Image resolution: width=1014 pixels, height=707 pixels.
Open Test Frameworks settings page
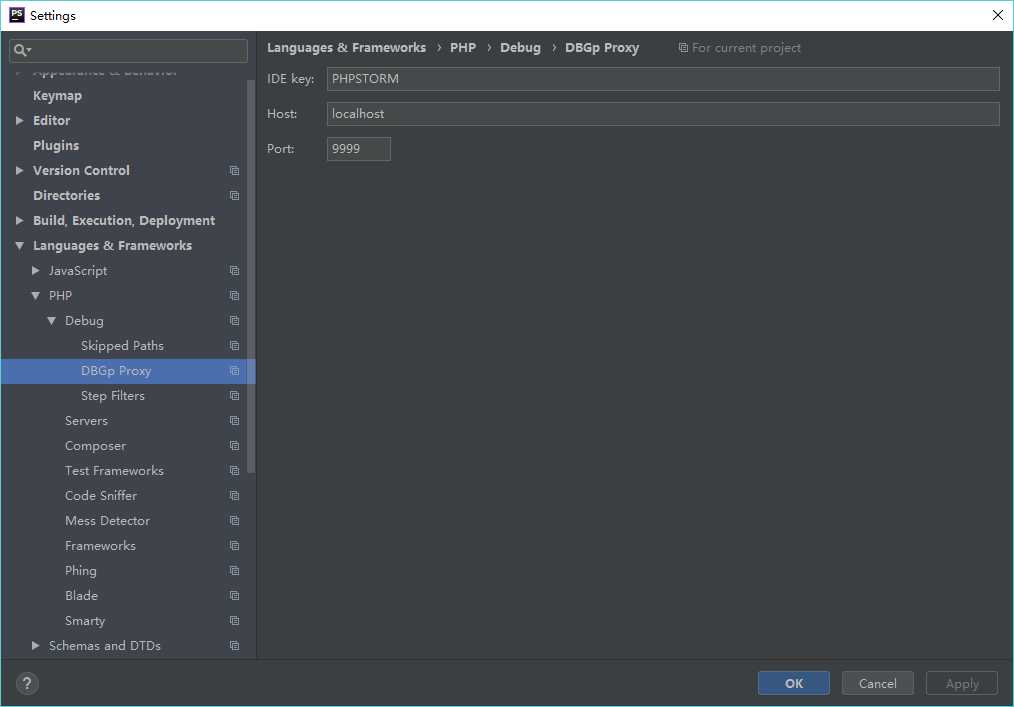tap(114, 471)
